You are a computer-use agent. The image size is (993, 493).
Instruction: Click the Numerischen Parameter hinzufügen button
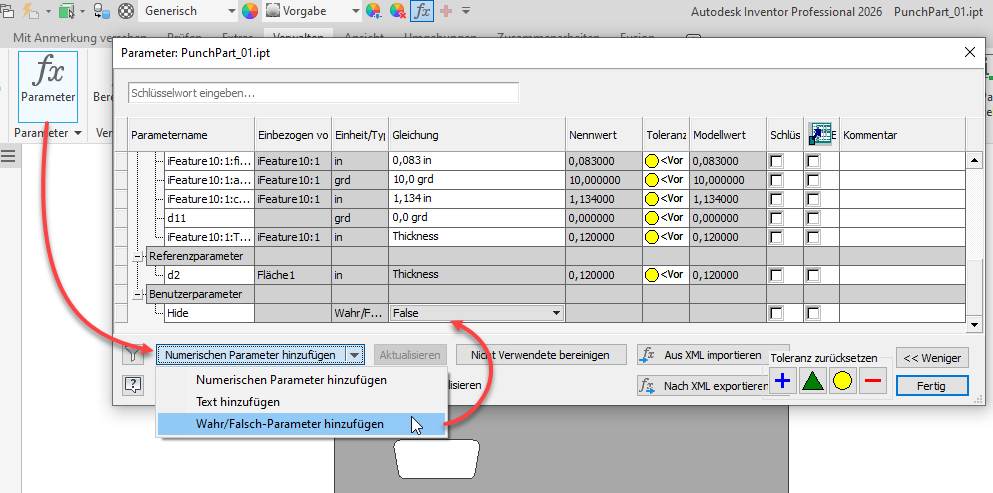251,355
